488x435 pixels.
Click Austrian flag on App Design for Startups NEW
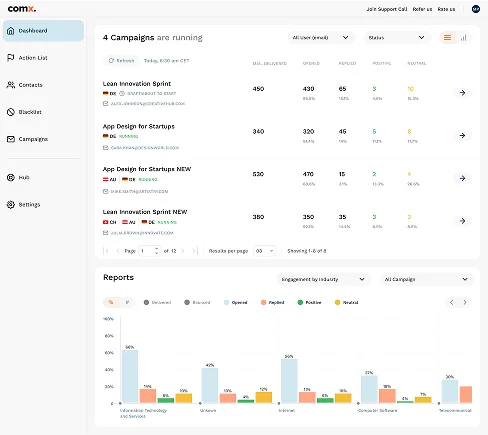(106, 179)
